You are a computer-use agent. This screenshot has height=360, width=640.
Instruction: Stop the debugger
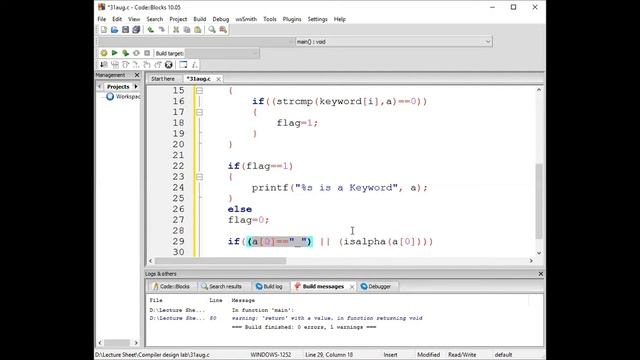169,64
